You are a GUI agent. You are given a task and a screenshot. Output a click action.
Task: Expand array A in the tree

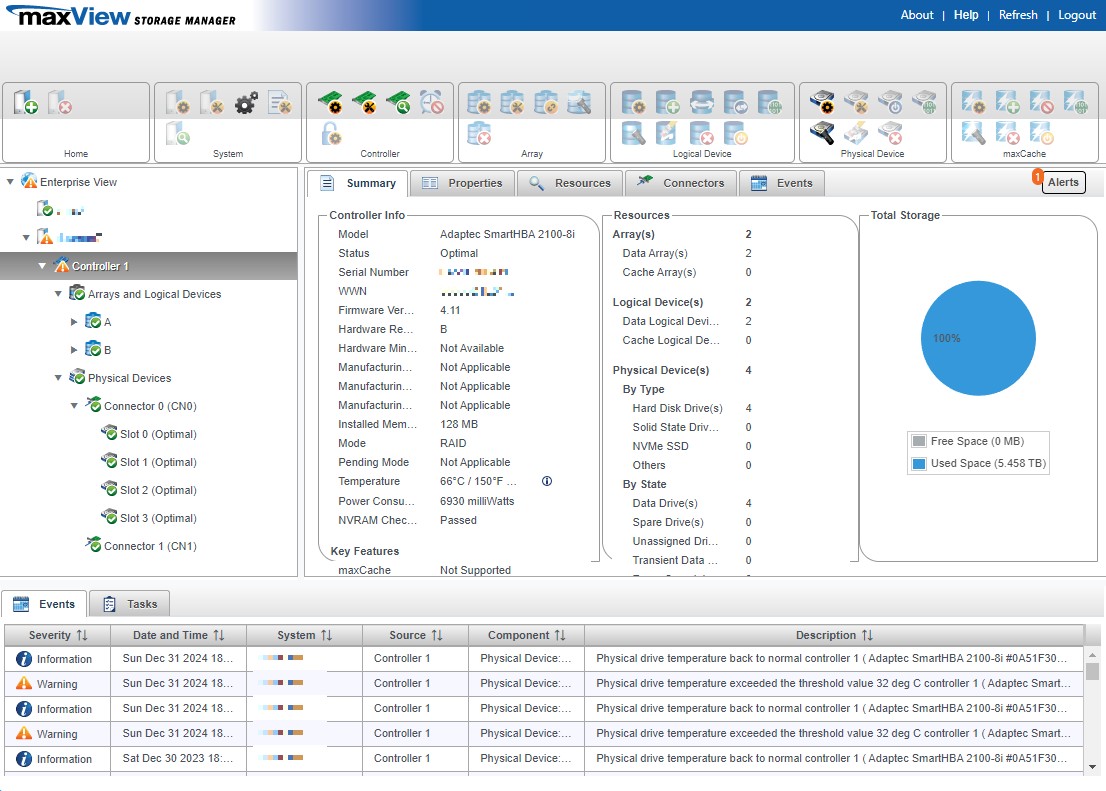pos(74,322)
